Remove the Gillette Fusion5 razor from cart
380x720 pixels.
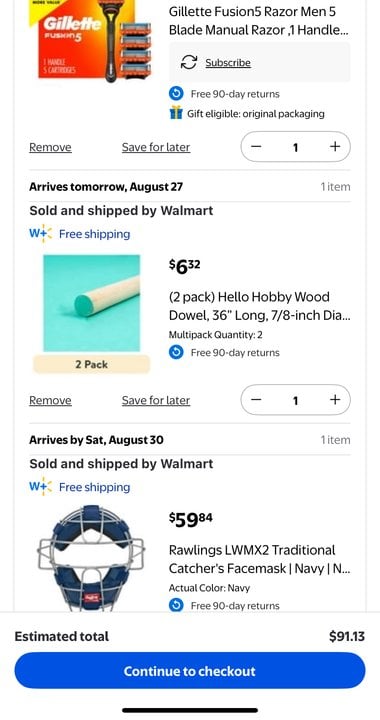click(50, 147)
